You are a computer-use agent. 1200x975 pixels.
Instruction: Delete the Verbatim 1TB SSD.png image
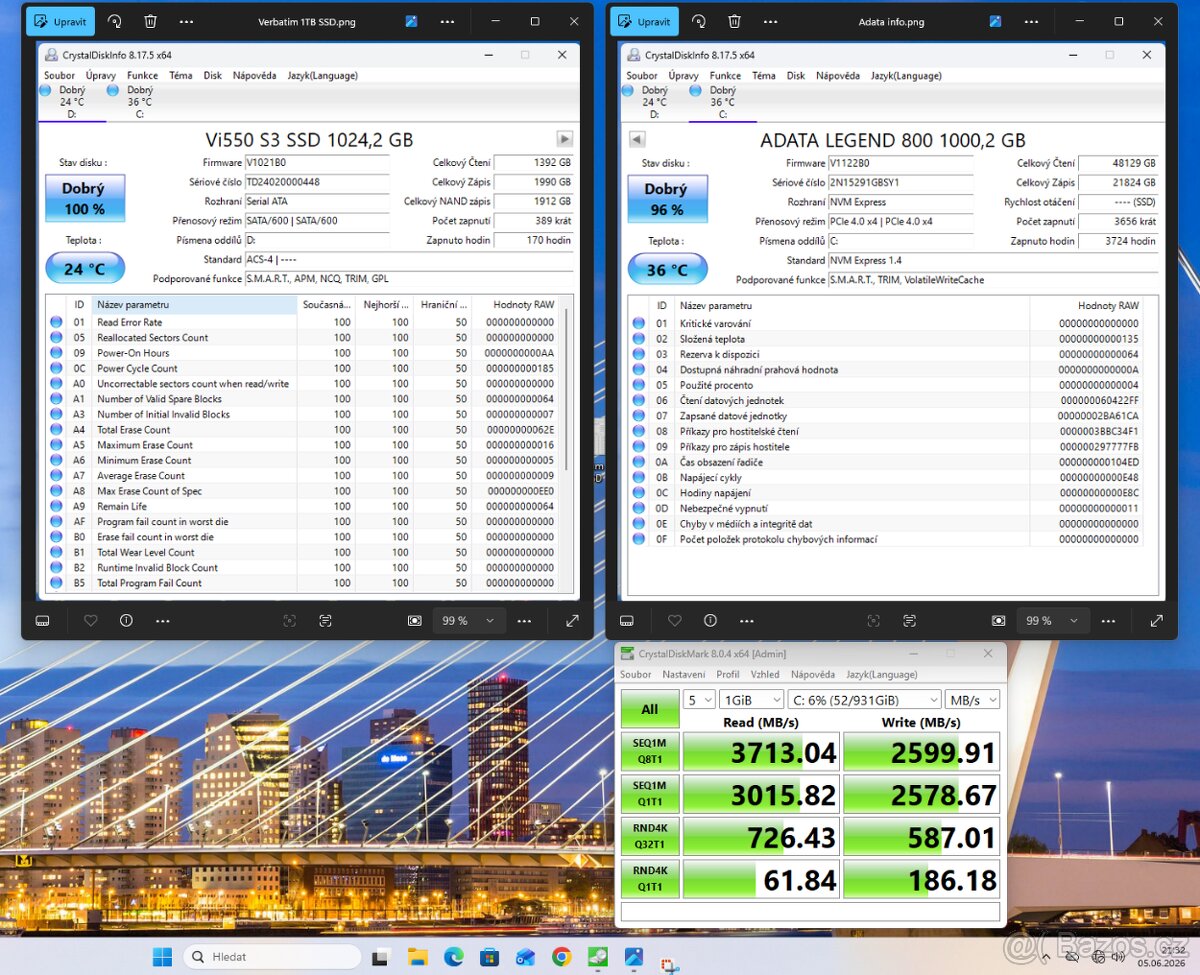[x=150, y=21]
